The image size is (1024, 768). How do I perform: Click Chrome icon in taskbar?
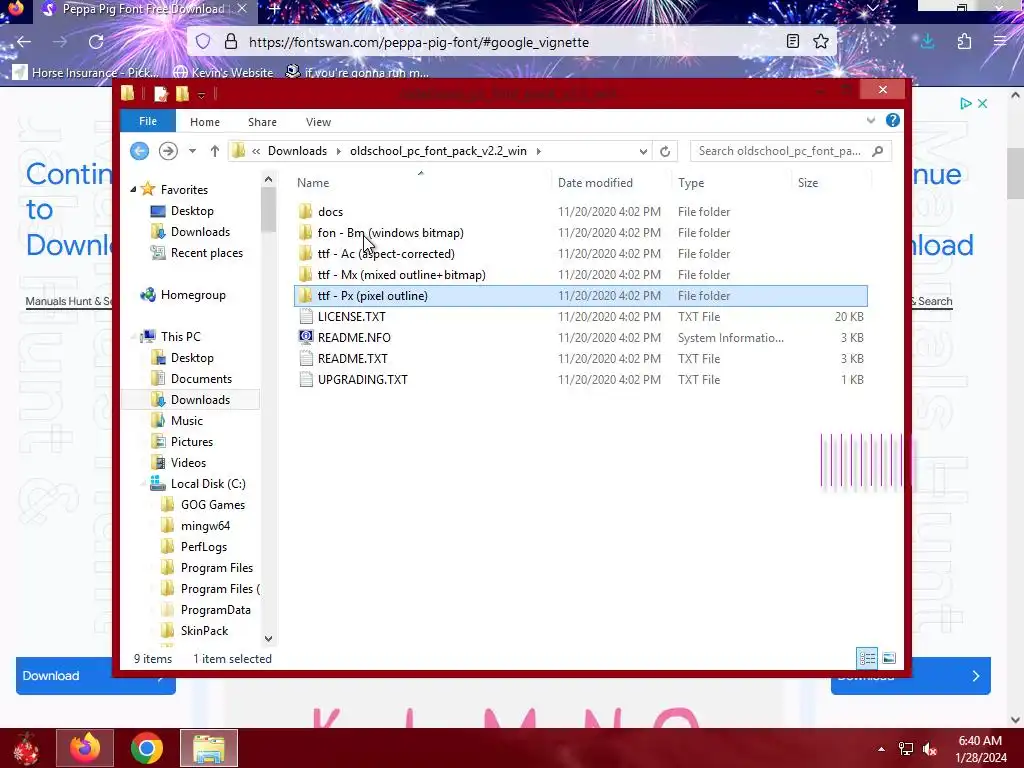[x=146, y=748]
